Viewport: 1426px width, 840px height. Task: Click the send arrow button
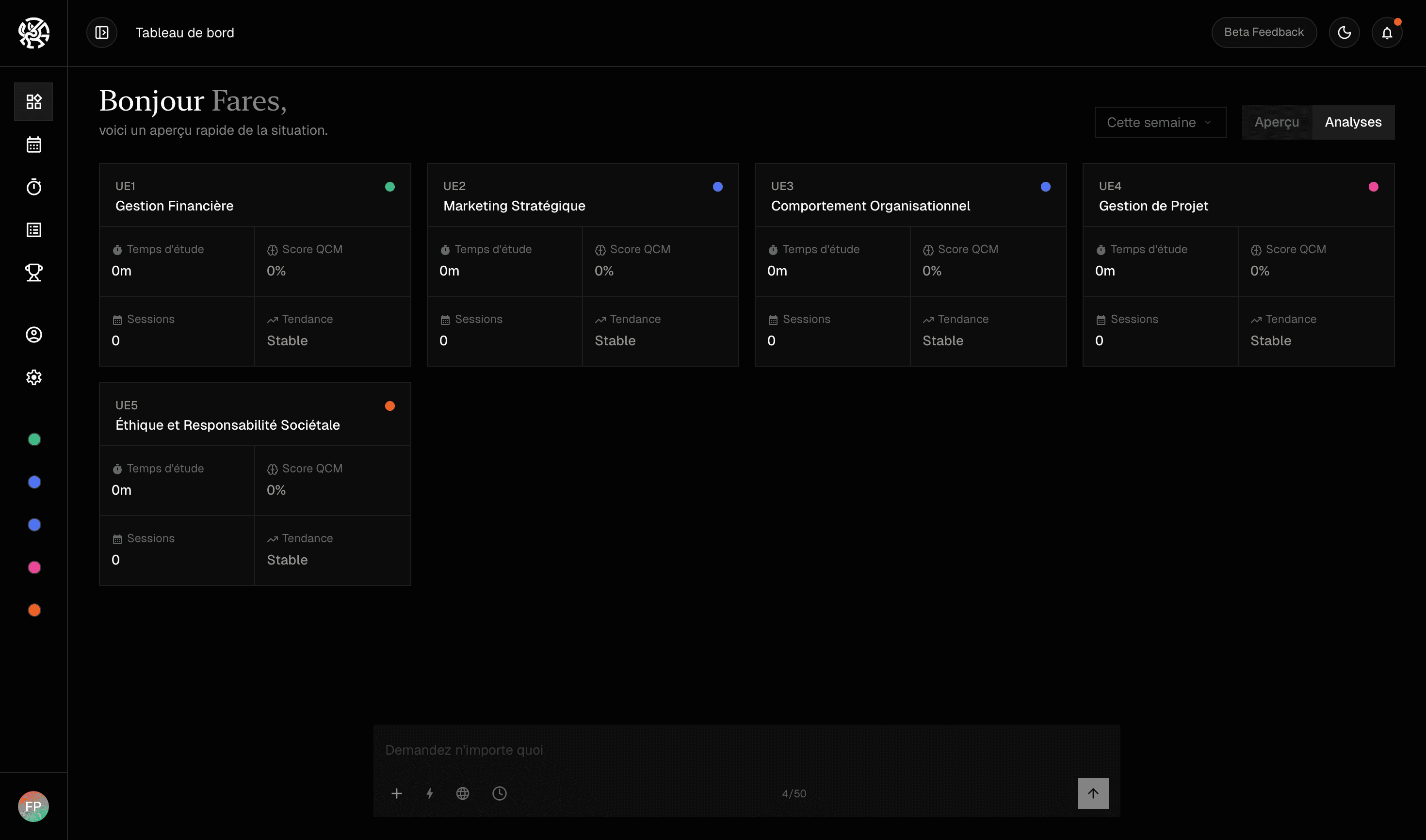pos(1093,793)
